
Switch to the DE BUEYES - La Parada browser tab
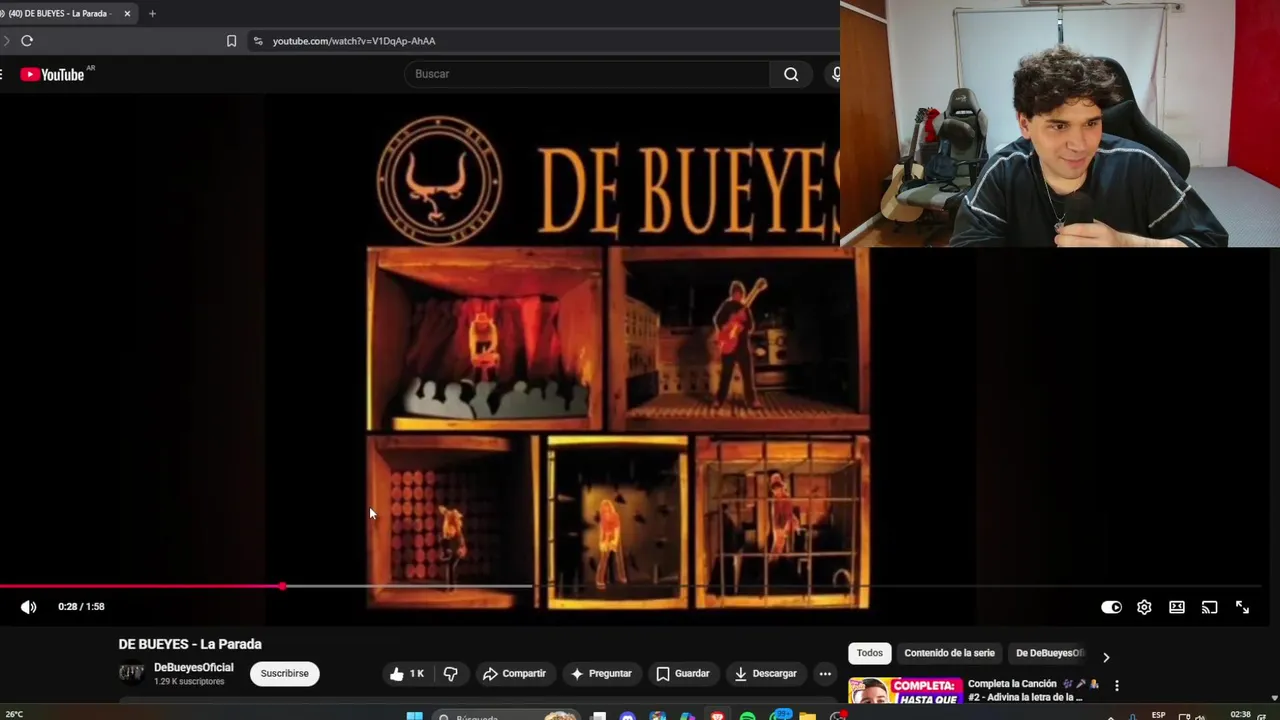60,14
